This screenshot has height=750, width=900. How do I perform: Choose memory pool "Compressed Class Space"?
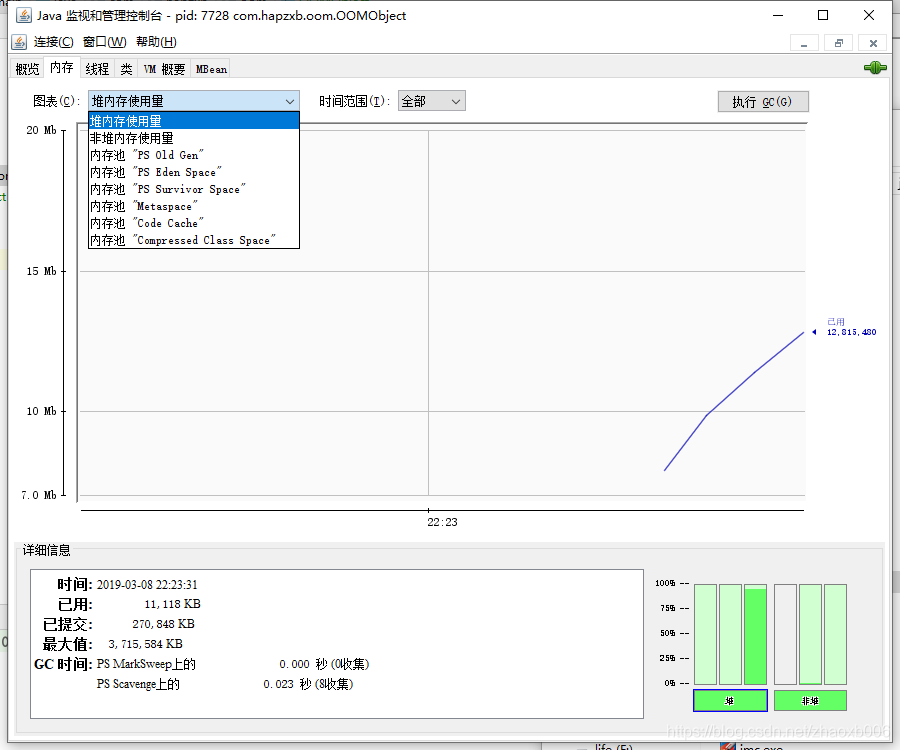pos(194,240)
